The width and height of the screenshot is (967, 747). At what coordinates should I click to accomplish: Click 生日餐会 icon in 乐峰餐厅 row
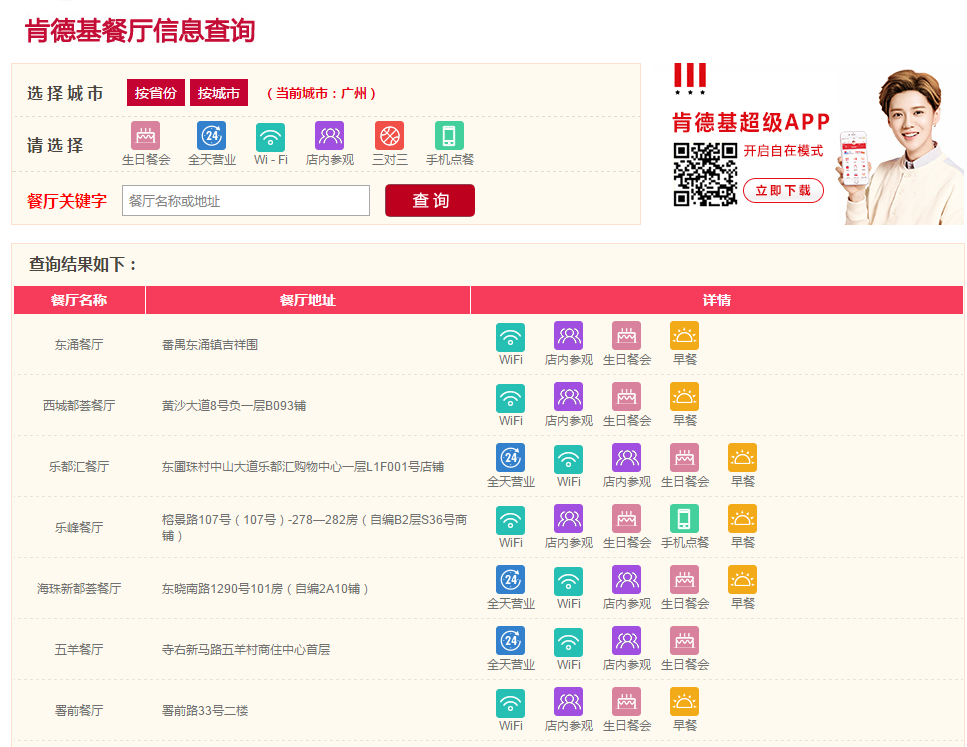pyautogui.click(x=627, y=519)
